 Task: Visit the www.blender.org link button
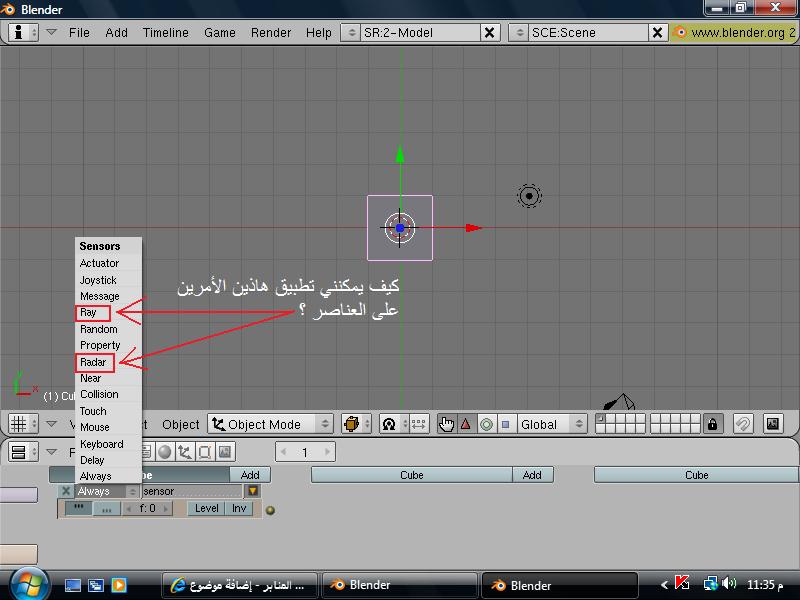pyautogui.click(x=735, y=33)
